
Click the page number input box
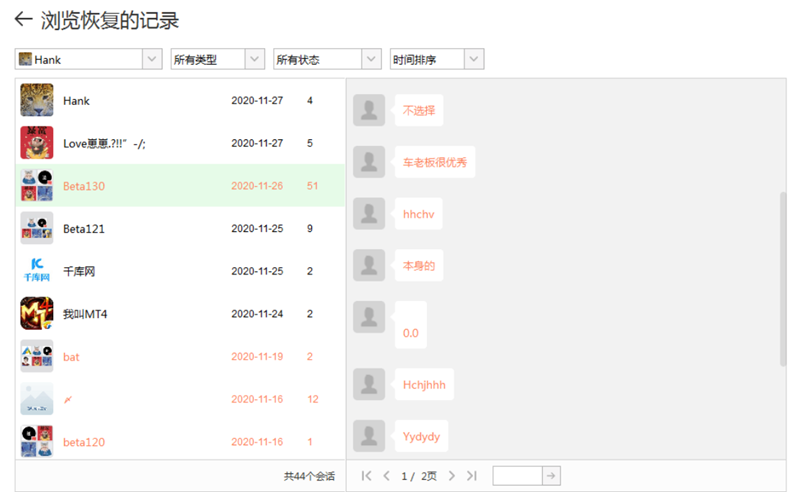pyautogui.click(x=517, y=476)
